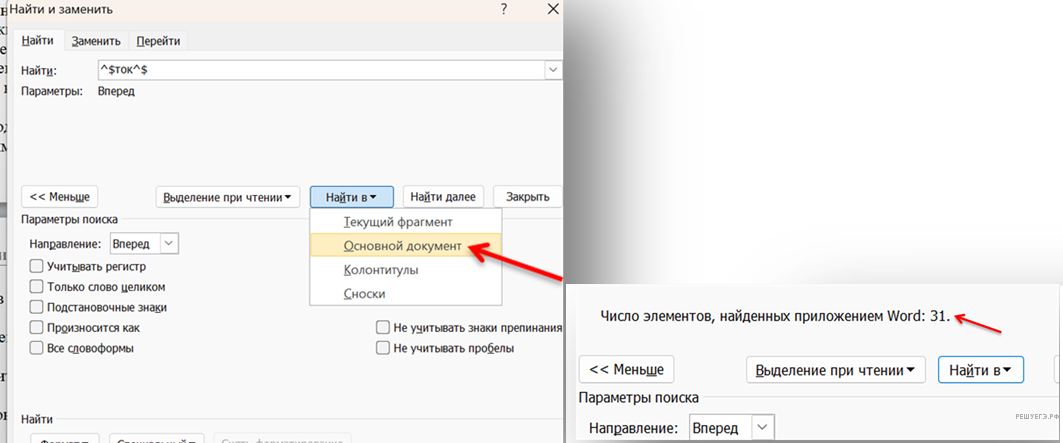
Task: Check the Все словоформы option
Action: click(37, 348)
